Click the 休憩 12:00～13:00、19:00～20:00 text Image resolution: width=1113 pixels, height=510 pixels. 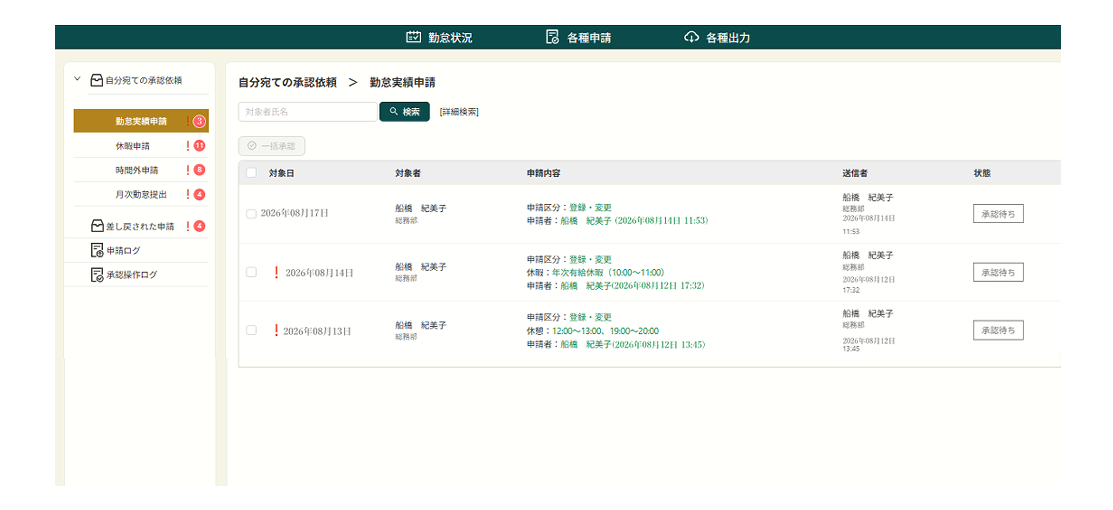593,331
